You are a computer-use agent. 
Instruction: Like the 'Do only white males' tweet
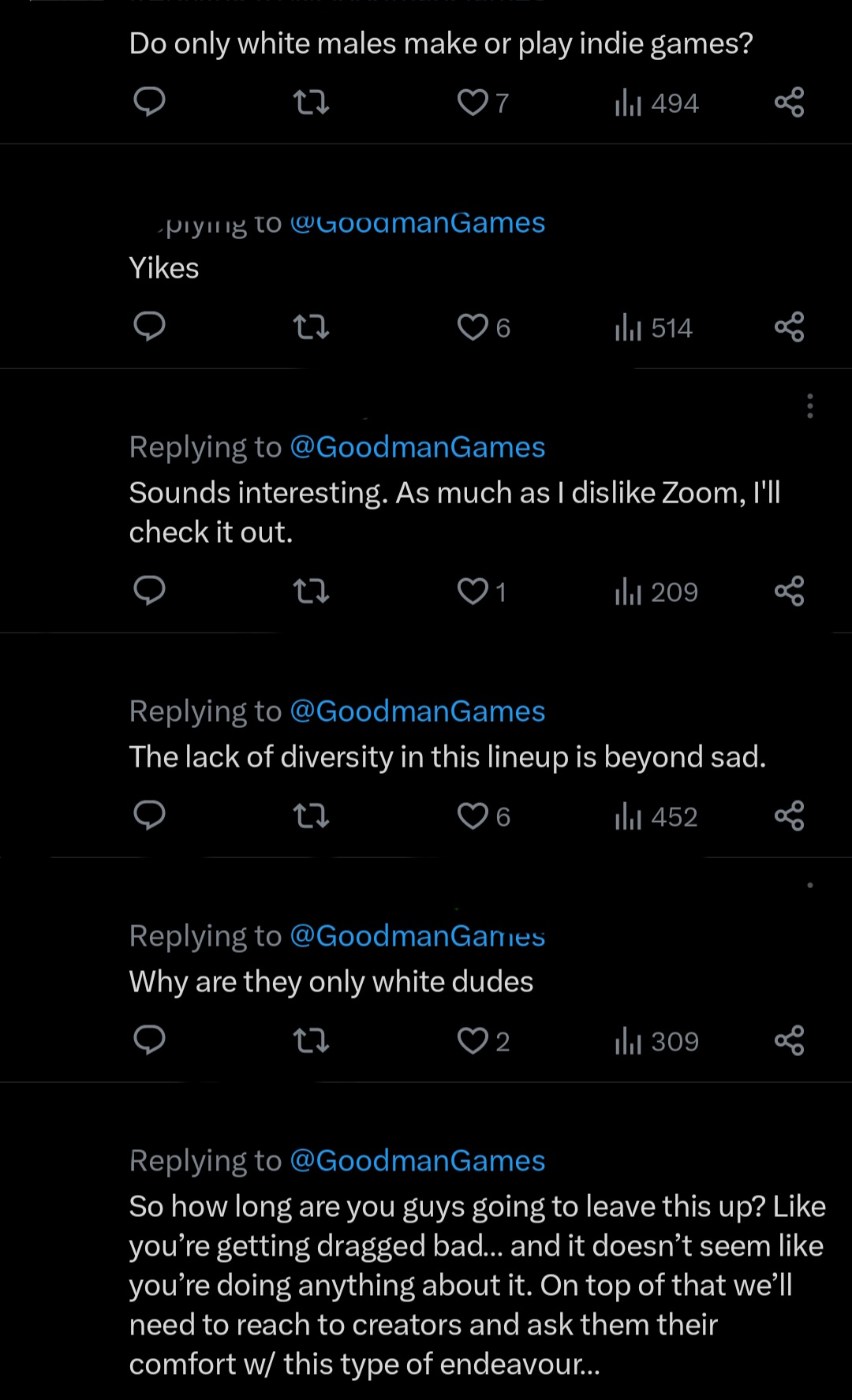tap(473, 102)
